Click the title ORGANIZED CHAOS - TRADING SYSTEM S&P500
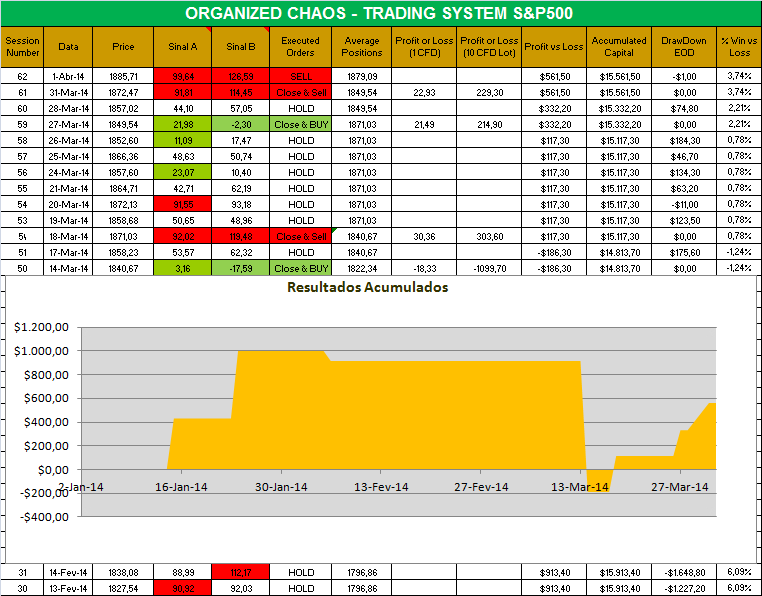 point(379,13)
